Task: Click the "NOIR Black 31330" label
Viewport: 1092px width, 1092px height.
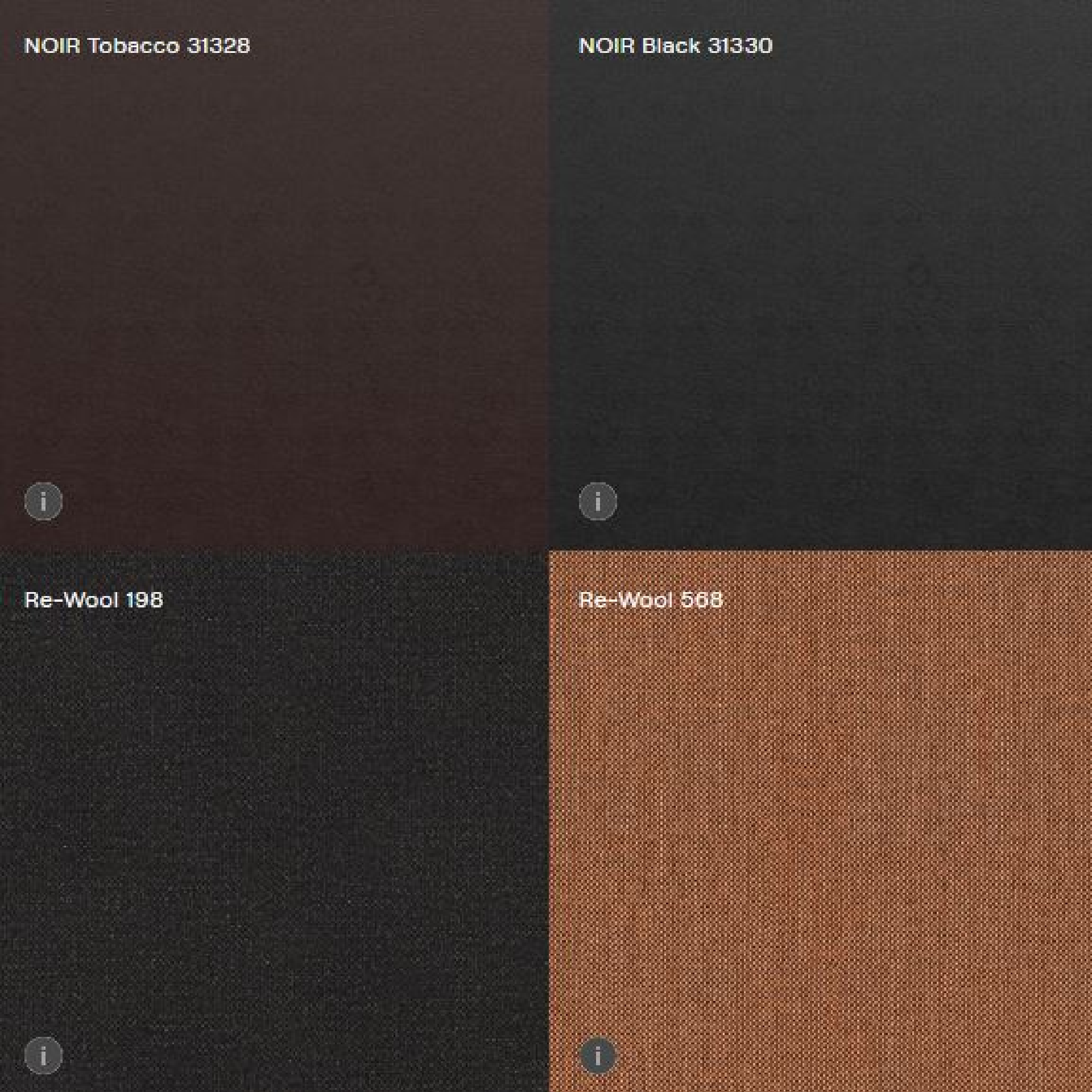Action: [x=675, y=45]
